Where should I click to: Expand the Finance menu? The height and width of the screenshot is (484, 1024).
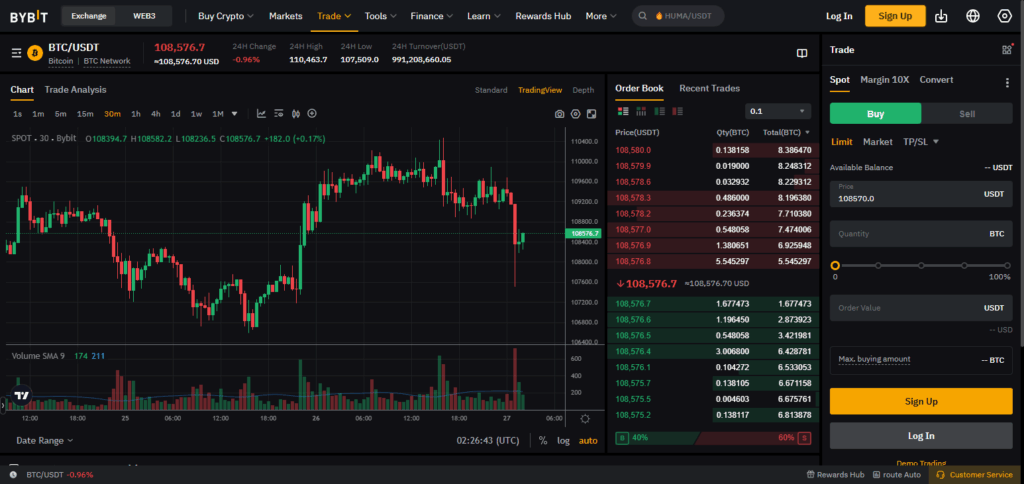432,16
